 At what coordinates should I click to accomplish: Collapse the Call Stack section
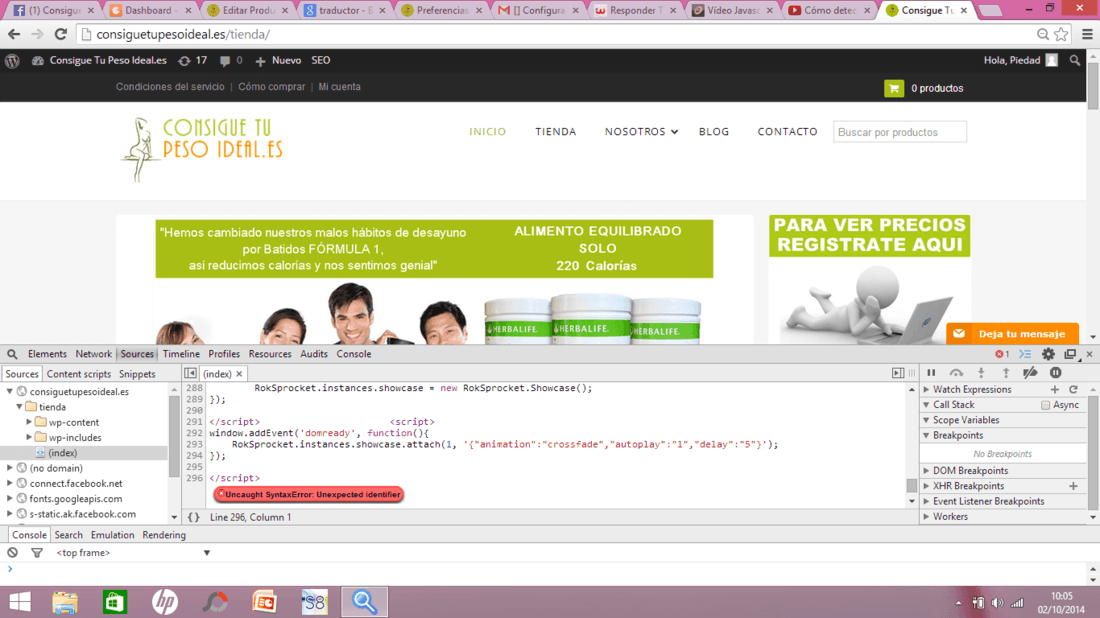926,405
